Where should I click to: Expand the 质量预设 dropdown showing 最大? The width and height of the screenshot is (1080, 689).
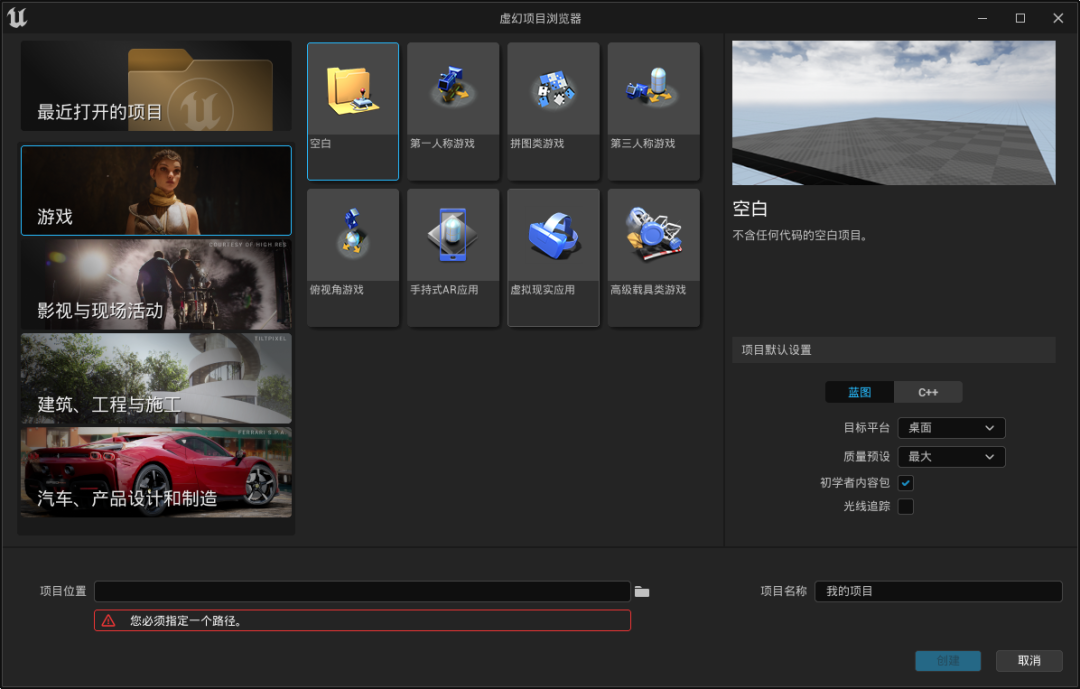(x=951, y=457)
